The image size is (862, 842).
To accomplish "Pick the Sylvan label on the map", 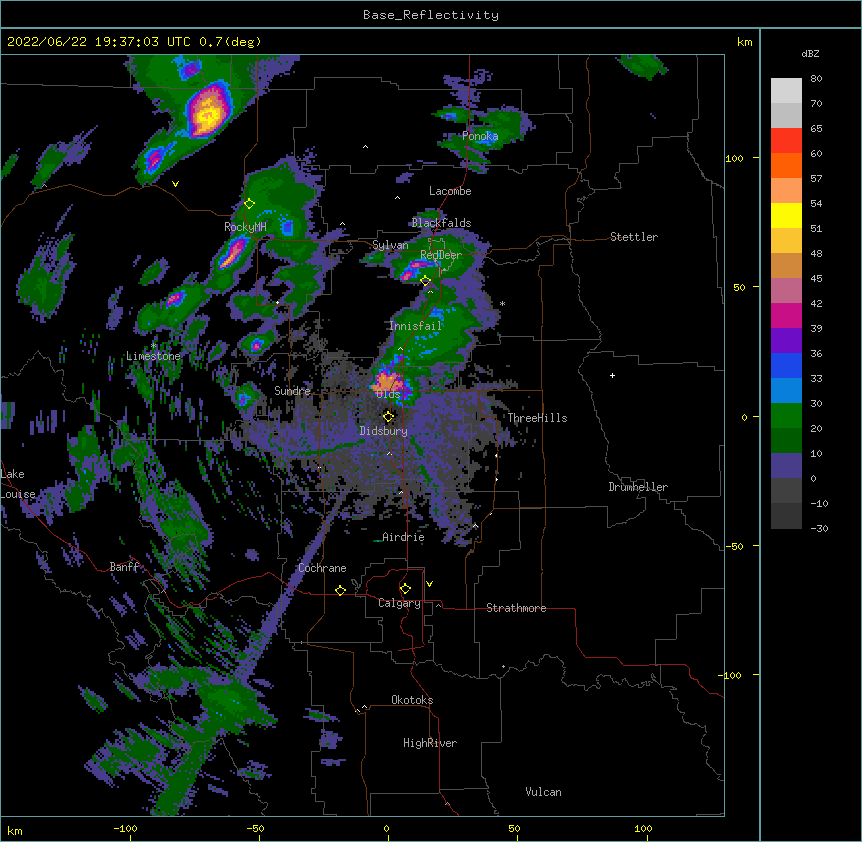I will (x=390, y=245).
